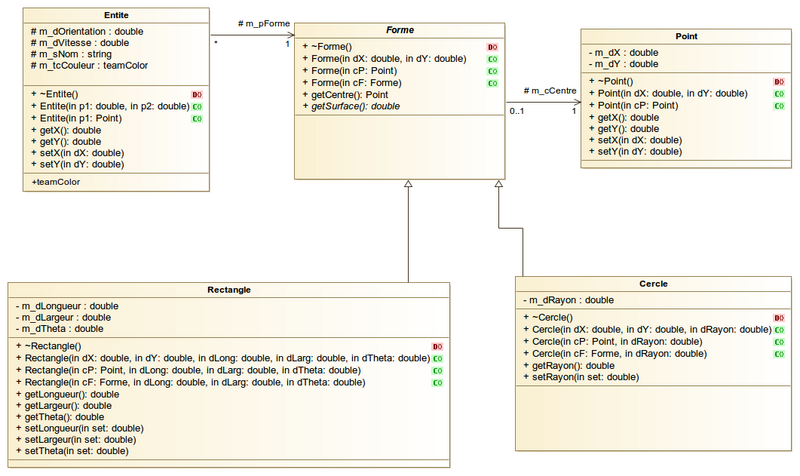800x476 pixels.
Task: Select the m_pForme association label
Action: [x=263, y=23]
